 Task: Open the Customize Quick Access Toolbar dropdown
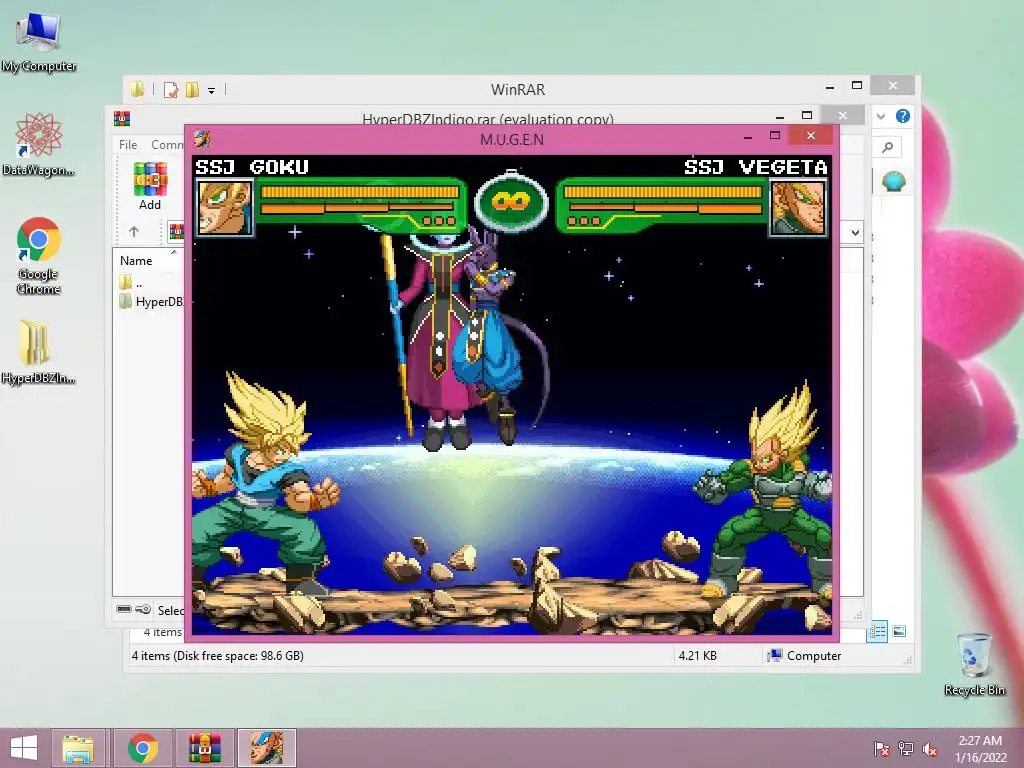coord(212,90)
